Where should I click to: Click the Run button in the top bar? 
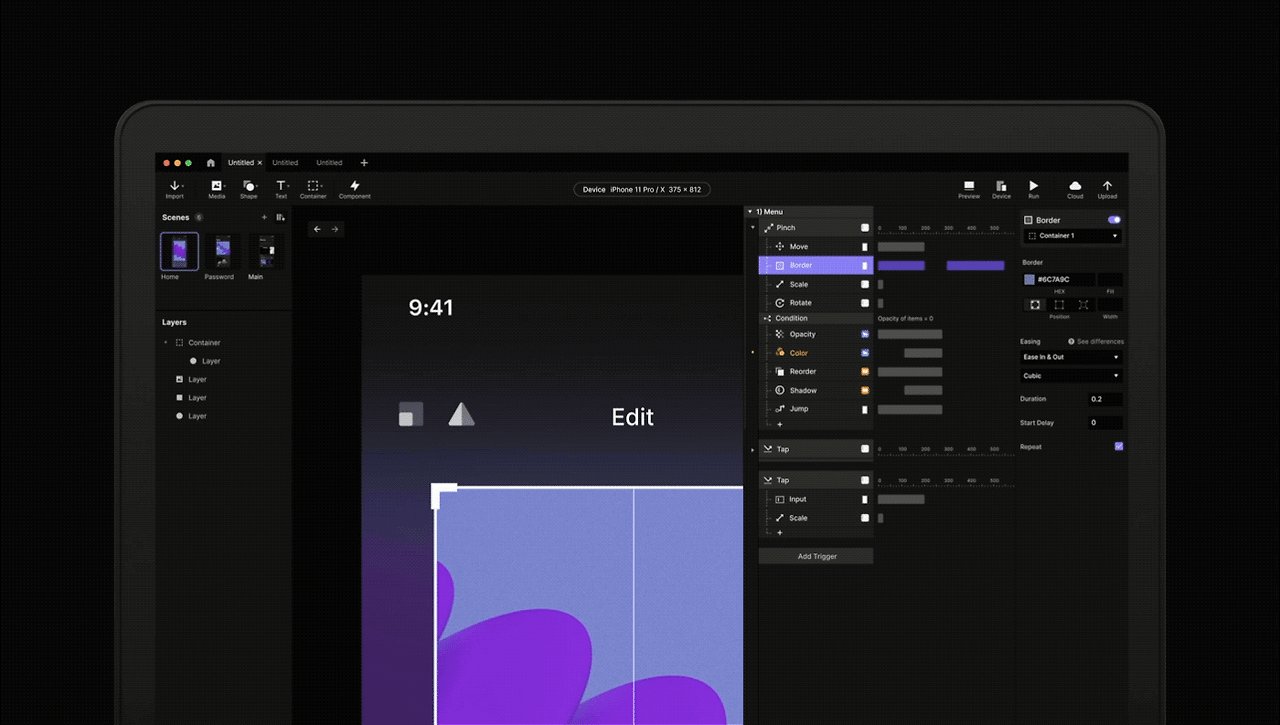click(x=1033, y=188)
